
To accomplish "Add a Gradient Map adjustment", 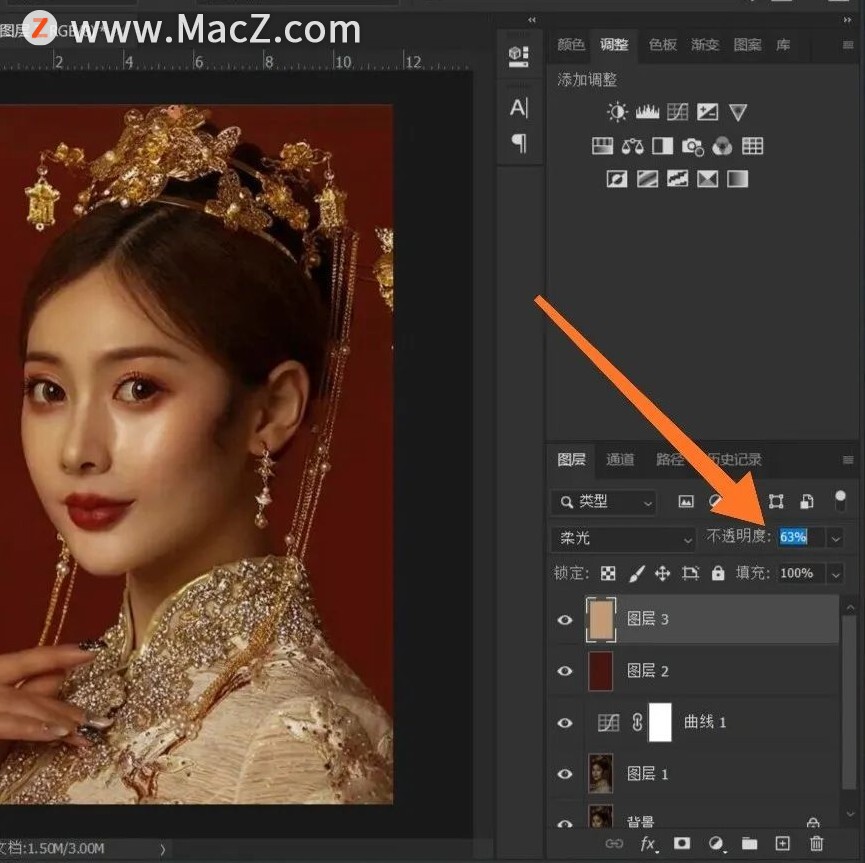I will click(738, 179).
